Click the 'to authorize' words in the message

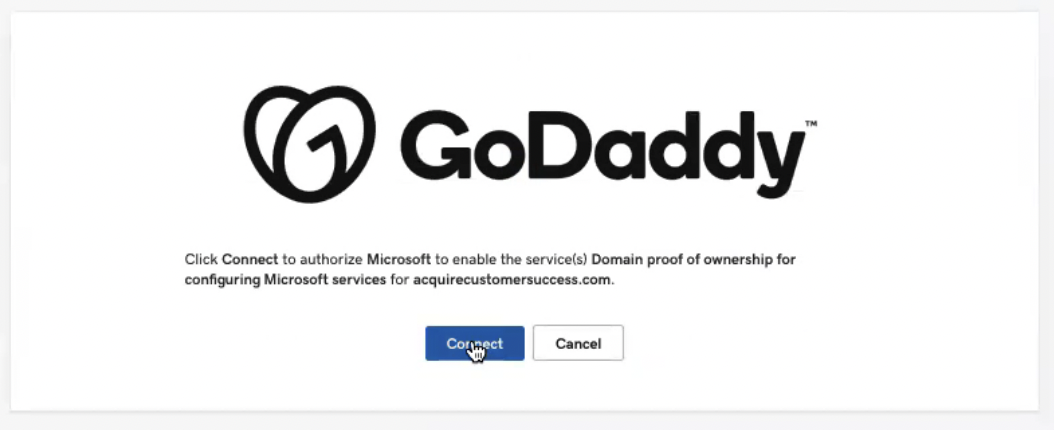[323, 259]
